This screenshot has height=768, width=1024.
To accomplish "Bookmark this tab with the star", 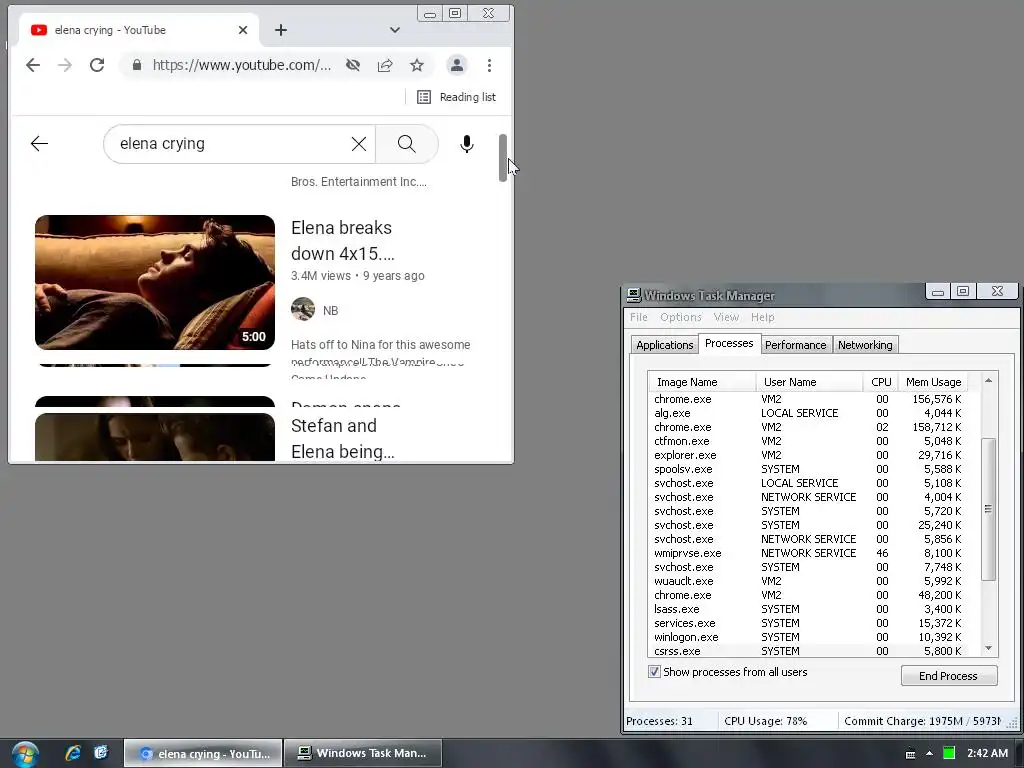I will coord(417,65).
